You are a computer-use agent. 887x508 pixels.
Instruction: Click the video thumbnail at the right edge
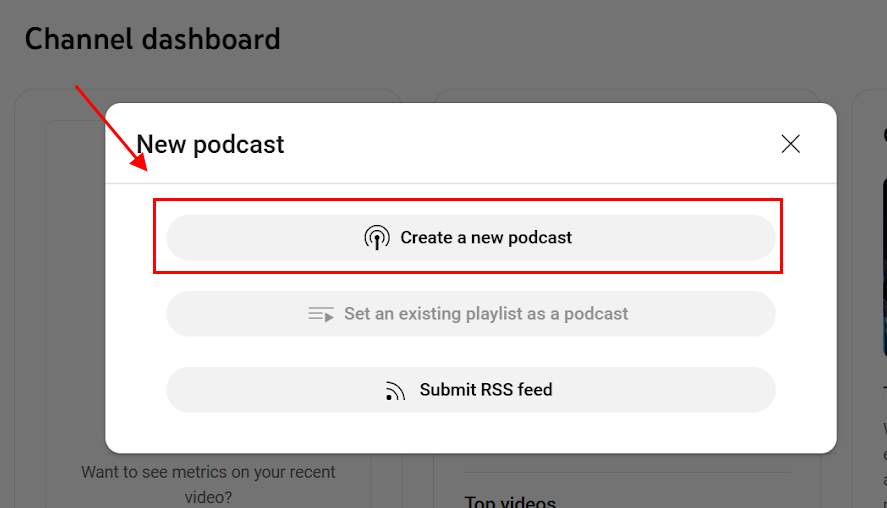[884, 267]
